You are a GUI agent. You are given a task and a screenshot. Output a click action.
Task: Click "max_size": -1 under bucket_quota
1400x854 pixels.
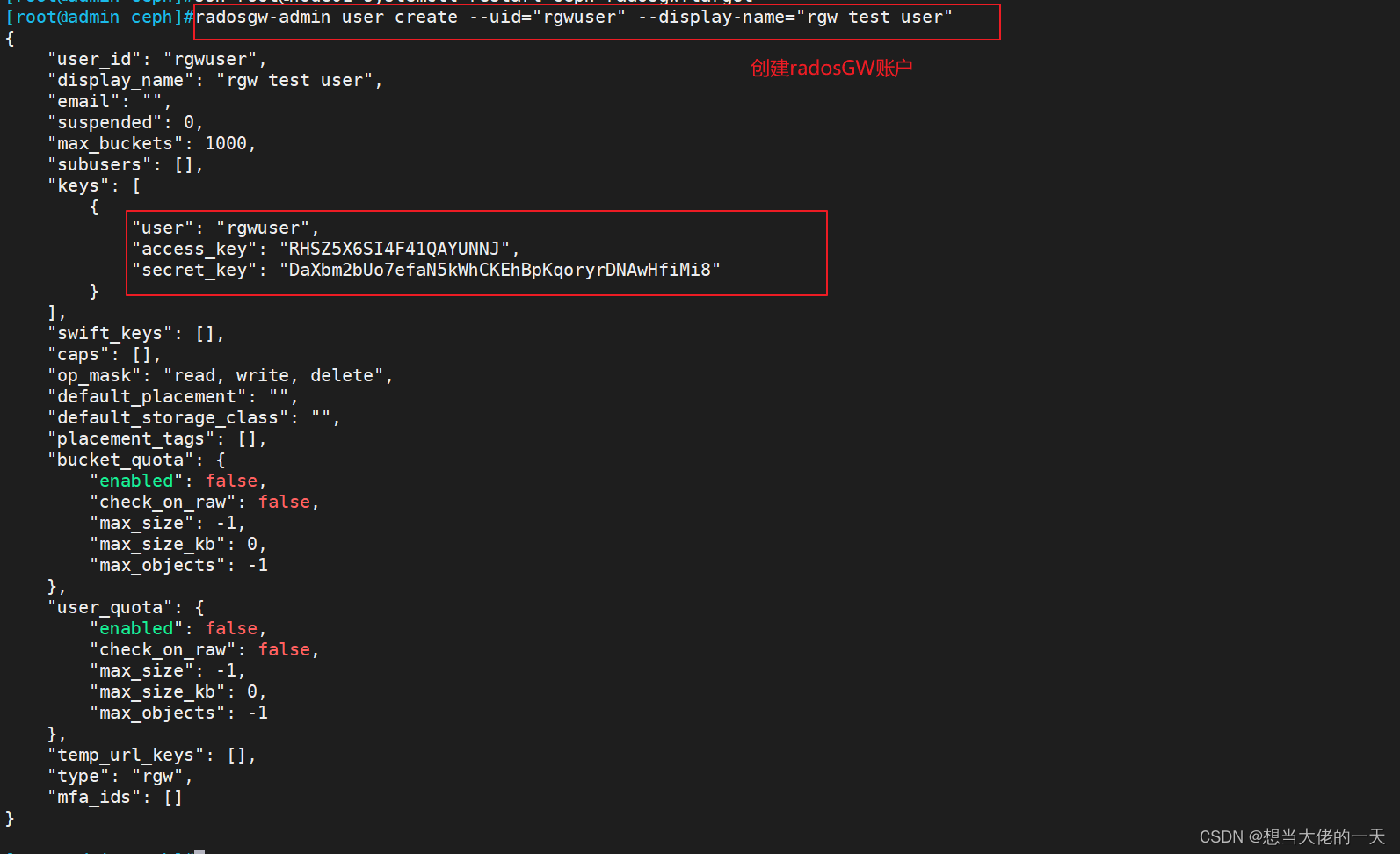[x=168, y=523]
